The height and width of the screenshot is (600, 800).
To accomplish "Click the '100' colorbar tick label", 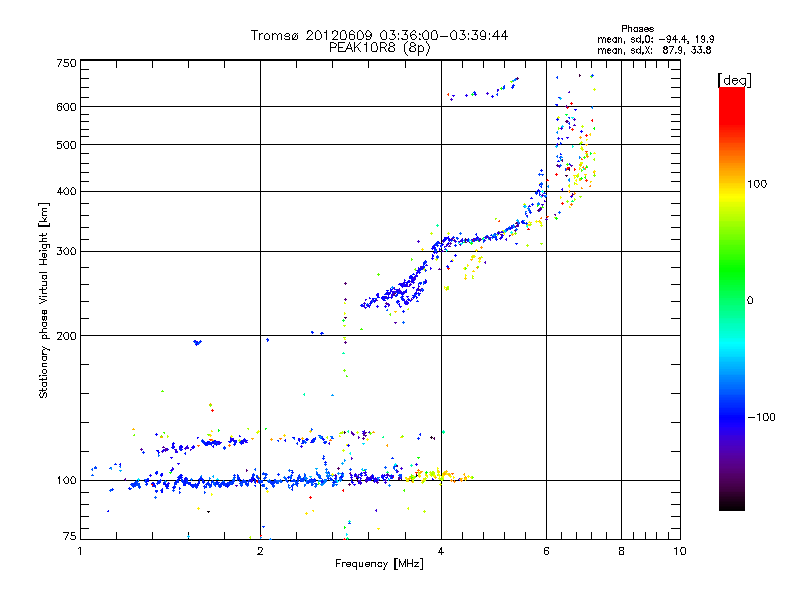I will [757, 184].
